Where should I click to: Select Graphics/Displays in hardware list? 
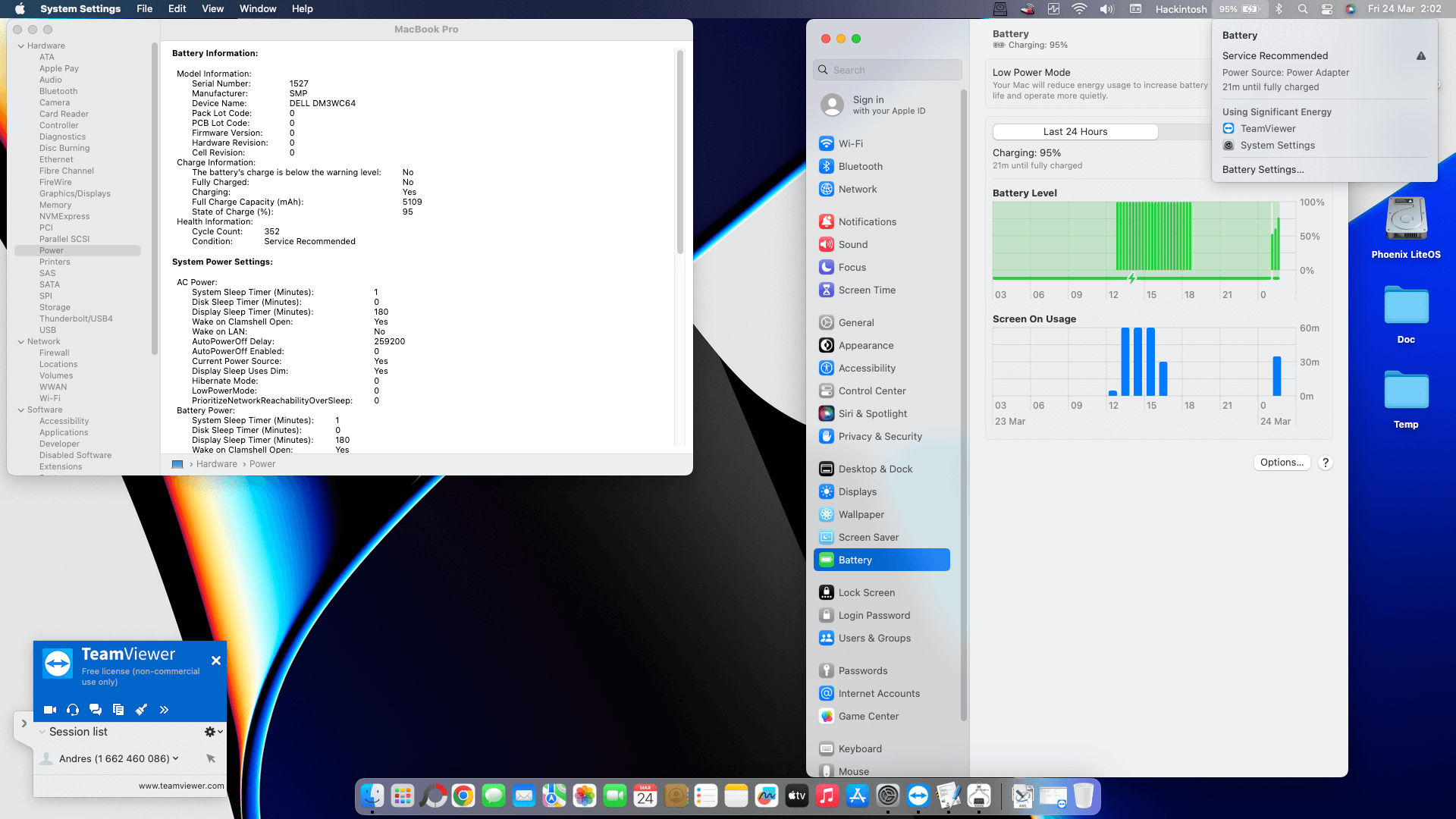[75, 193]
